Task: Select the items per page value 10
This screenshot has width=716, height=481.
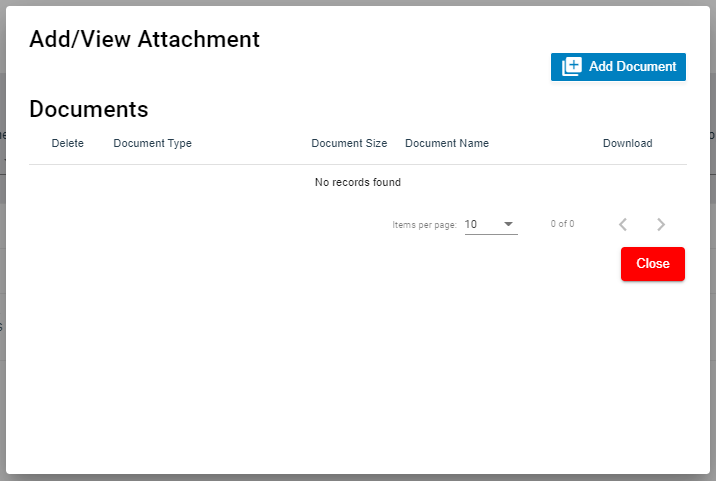Action: (x=471, y=224)
